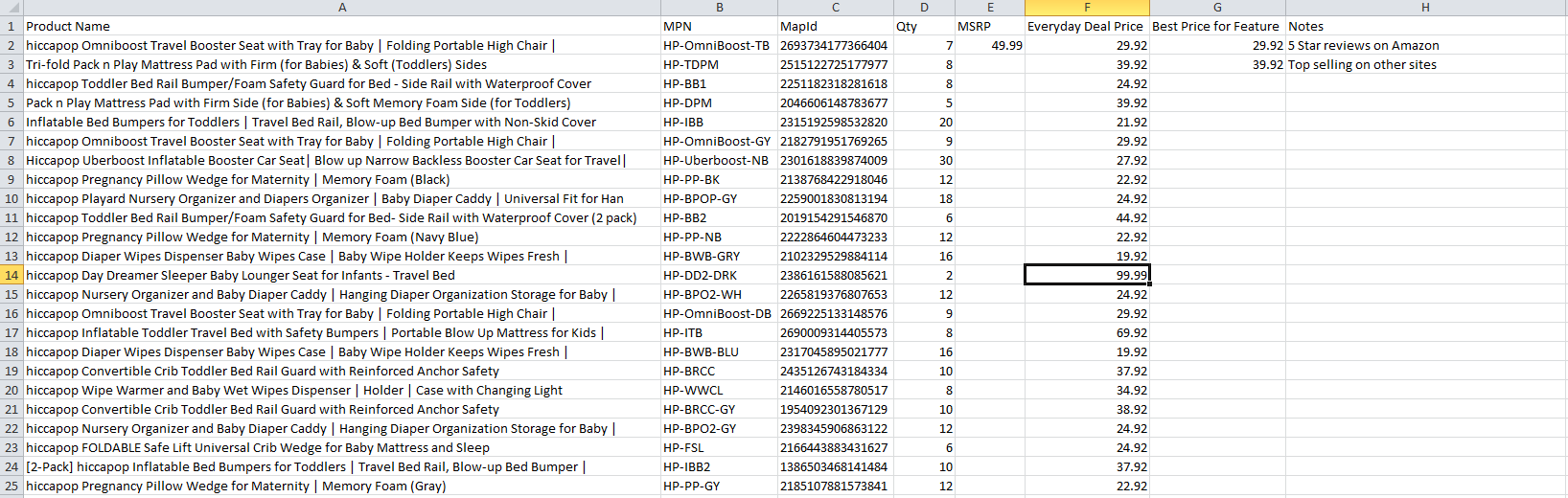The width and height of the screenshot is (1568, 498).
Task: Select row 1 header
Action: click(12, 26)
